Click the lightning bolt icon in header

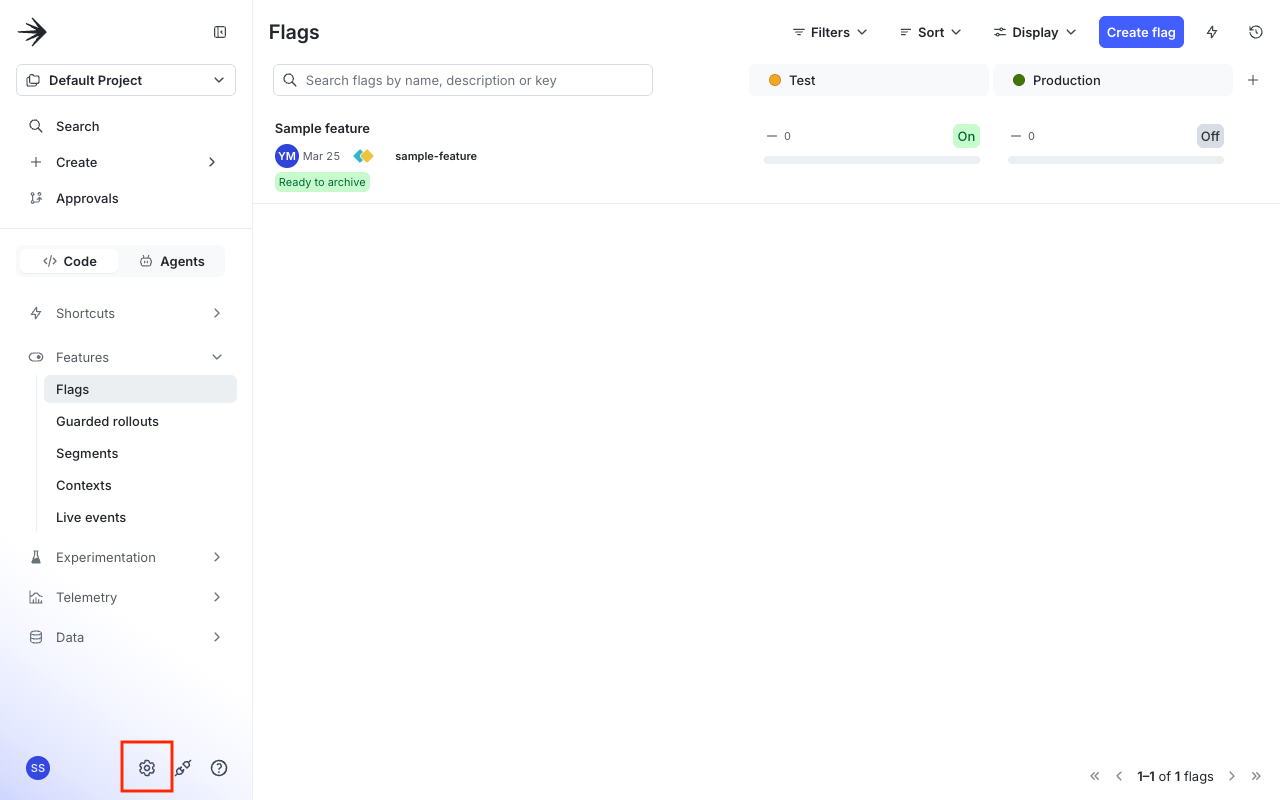1212,32
